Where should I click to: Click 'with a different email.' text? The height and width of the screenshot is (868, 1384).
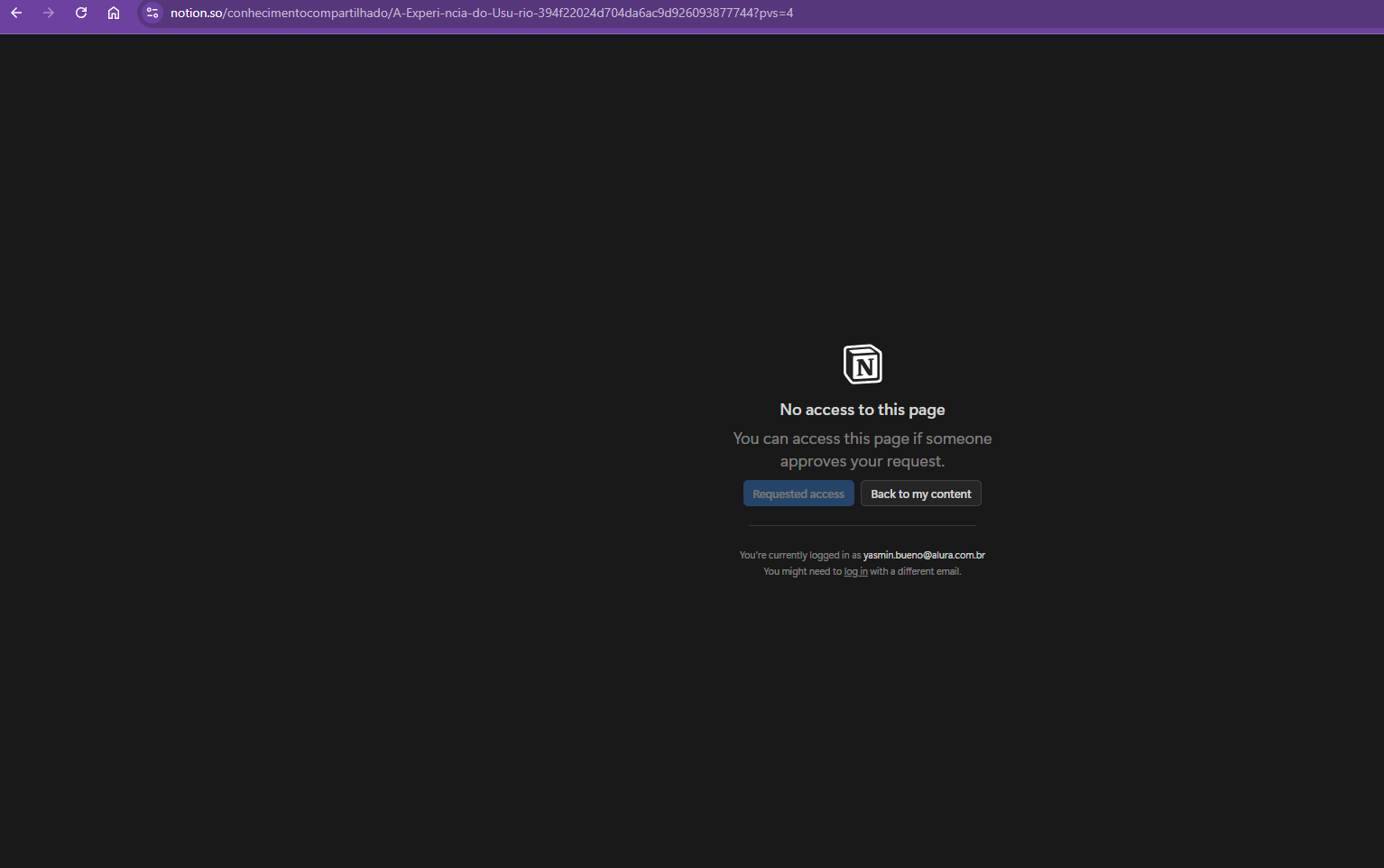click(916, 571)
